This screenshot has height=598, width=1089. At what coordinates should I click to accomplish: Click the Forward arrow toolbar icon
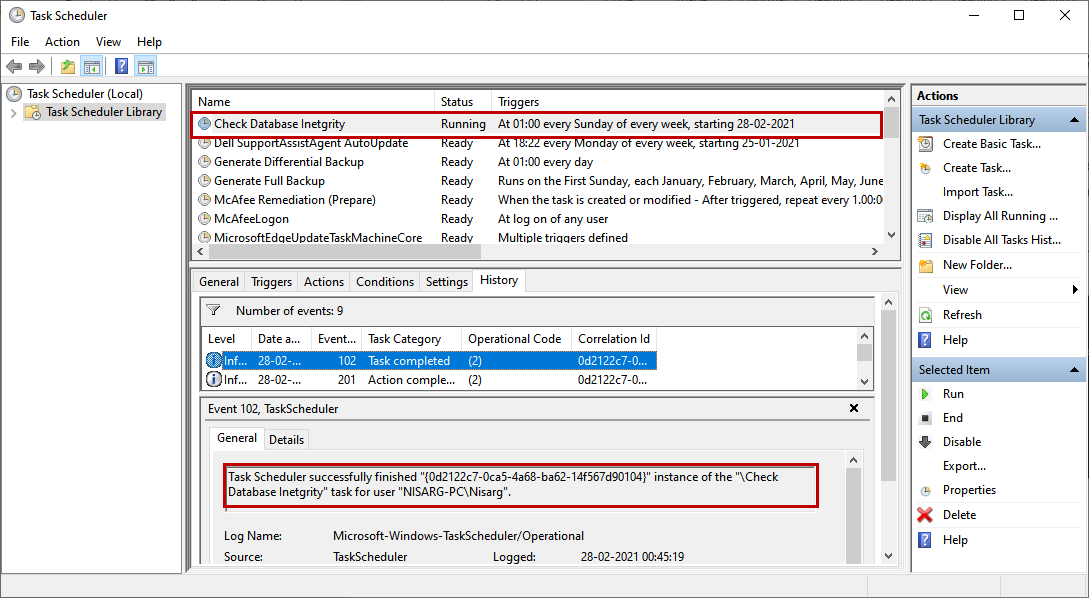(37, 67)
